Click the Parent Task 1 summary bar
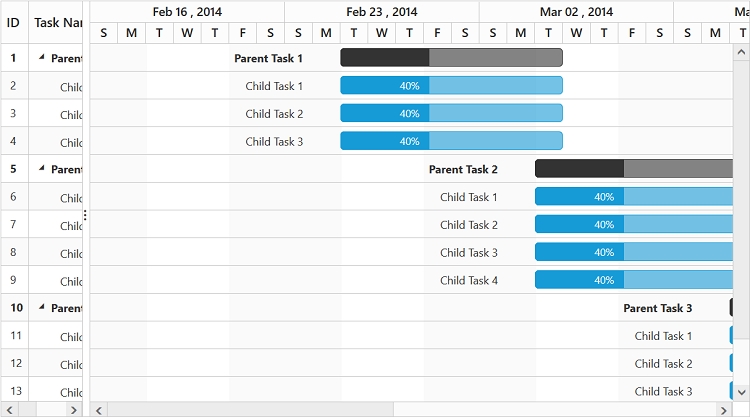The height and width of the screenshot is (417, 750). (x=451, y=58)
